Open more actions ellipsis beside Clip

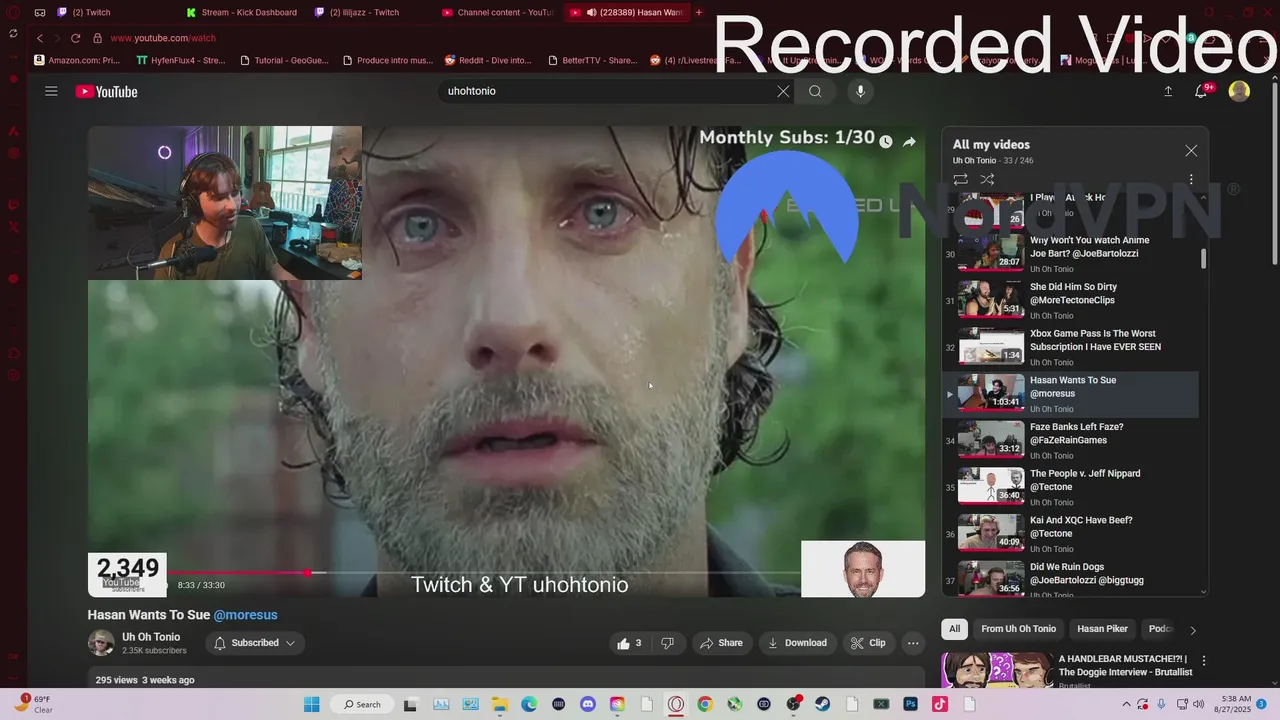[913, 643]
